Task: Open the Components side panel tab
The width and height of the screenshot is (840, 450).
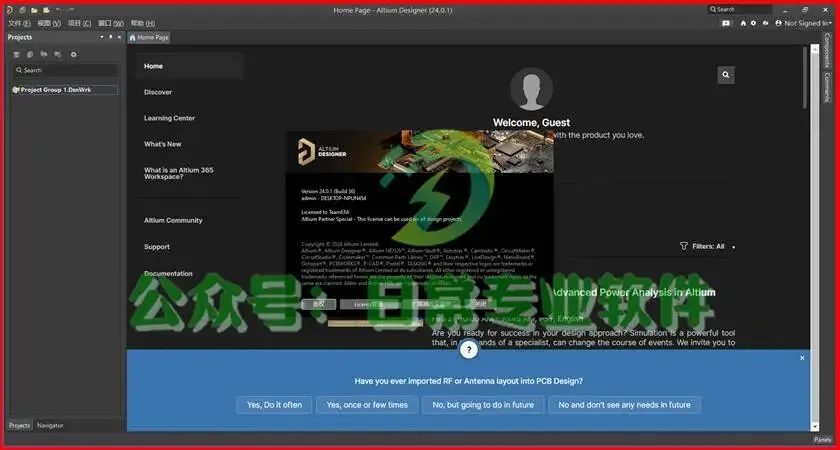Action: point(827,50)
